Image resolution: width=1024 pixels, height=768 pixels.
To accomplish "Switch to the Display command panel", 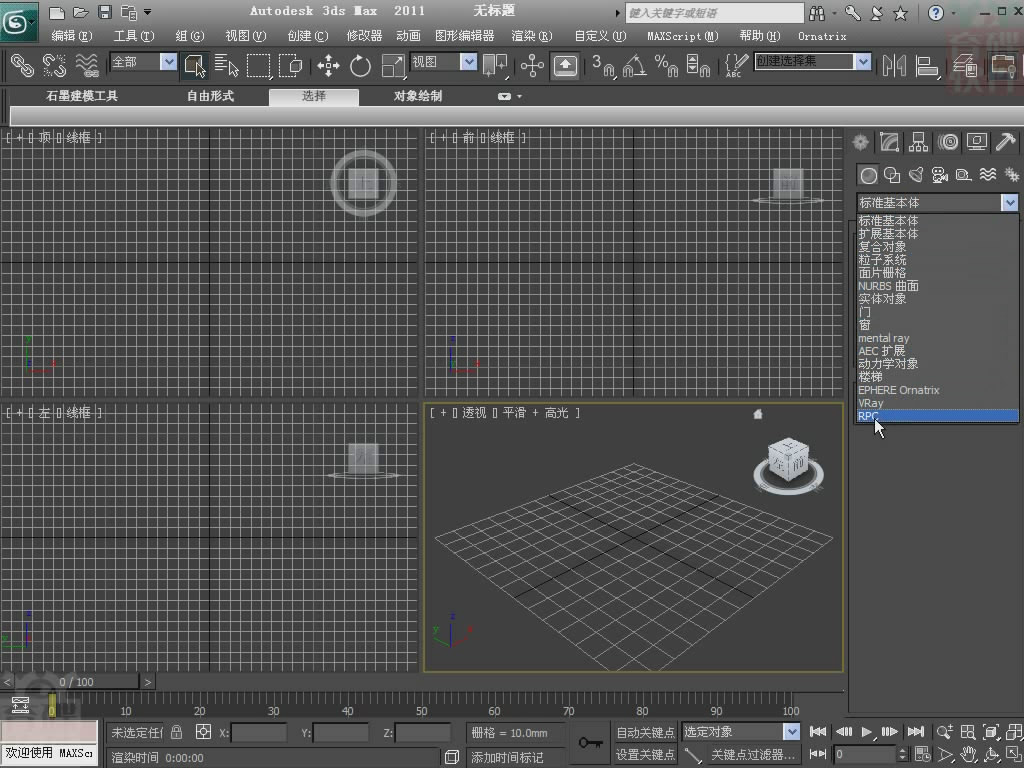I will pyautogui.click(x=977, y=142).
